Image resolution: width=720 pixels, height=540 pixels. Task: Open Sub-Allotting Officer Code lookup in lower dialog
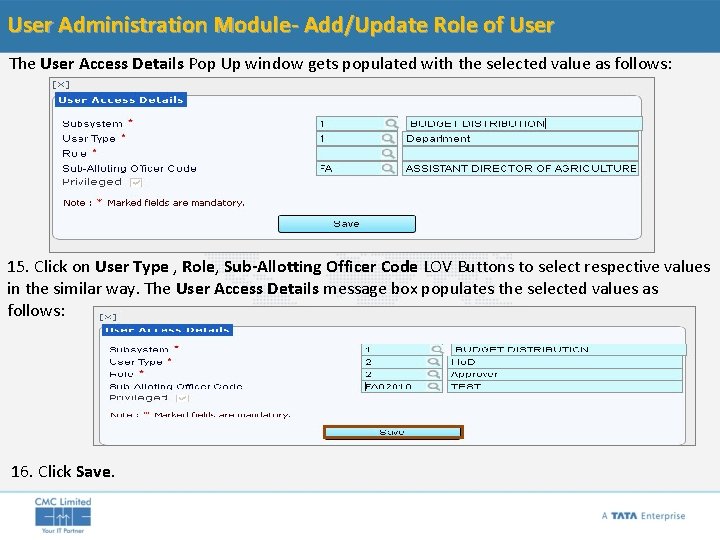tap(433, 387)
